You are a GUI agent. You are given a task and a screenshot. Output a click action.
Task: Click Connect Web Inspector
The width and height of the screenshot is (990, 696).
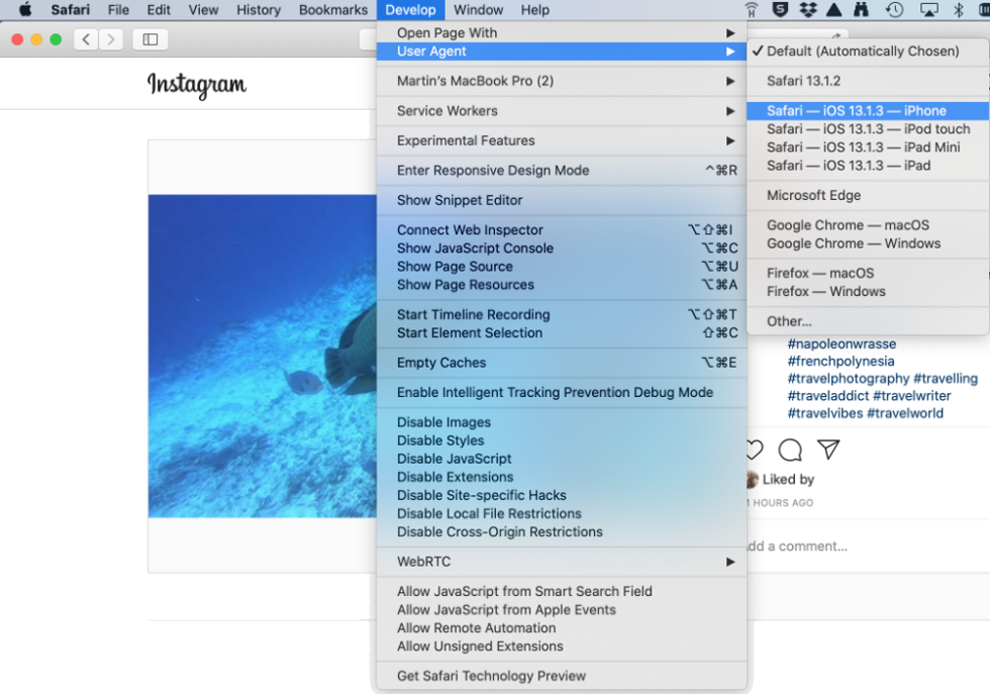click(x=561, y=229)
